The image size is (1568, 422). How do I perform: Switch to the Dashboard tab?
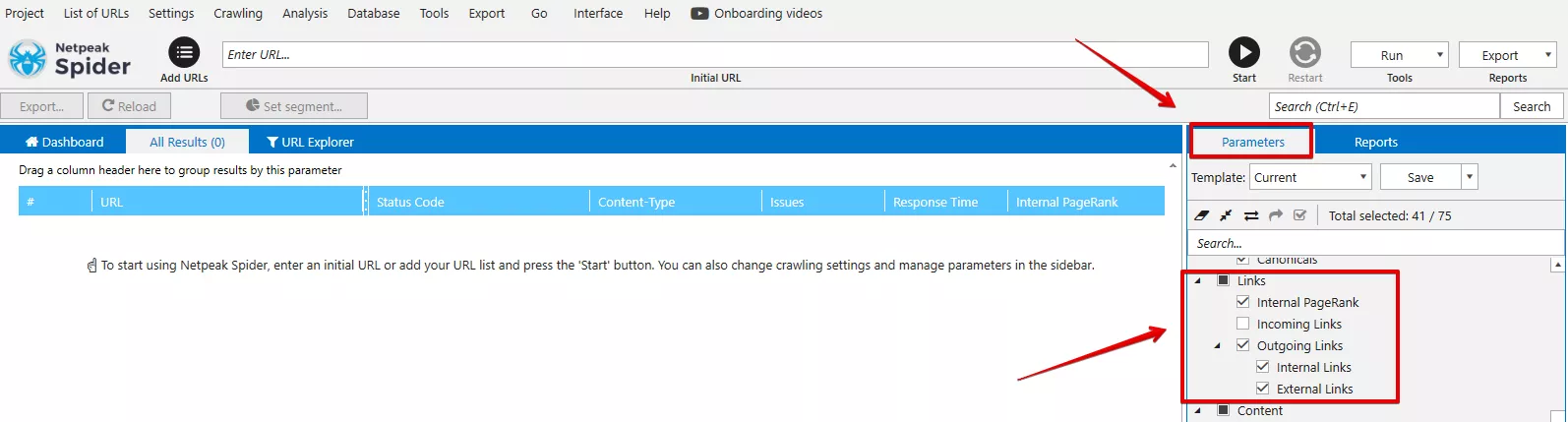[64, 142]
